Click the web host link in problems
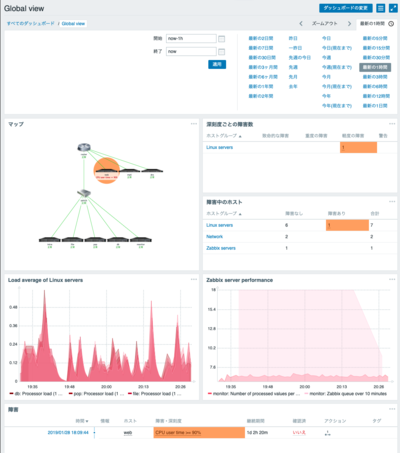 point(128,433)
